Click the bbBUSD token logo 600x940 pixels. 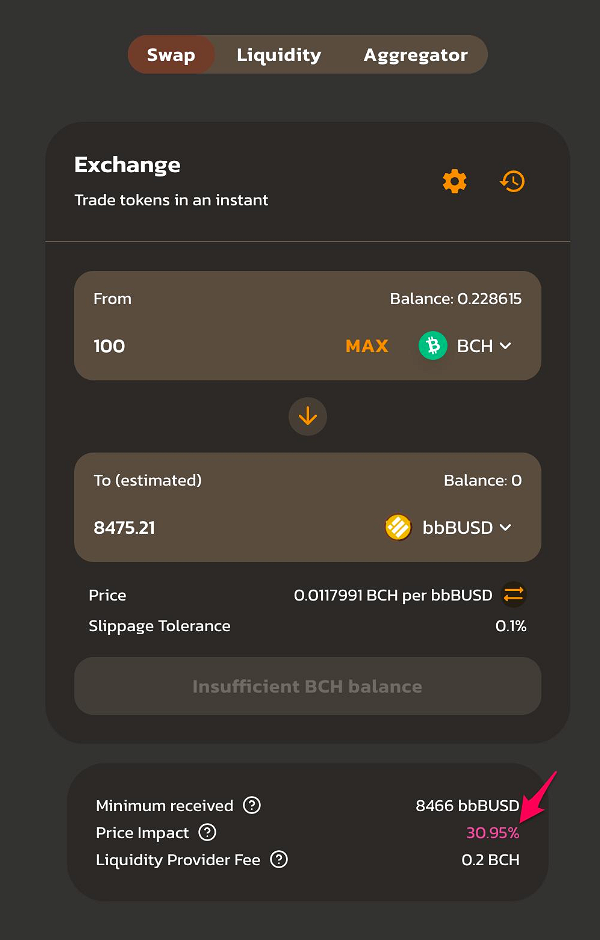(x=398, y=528)
